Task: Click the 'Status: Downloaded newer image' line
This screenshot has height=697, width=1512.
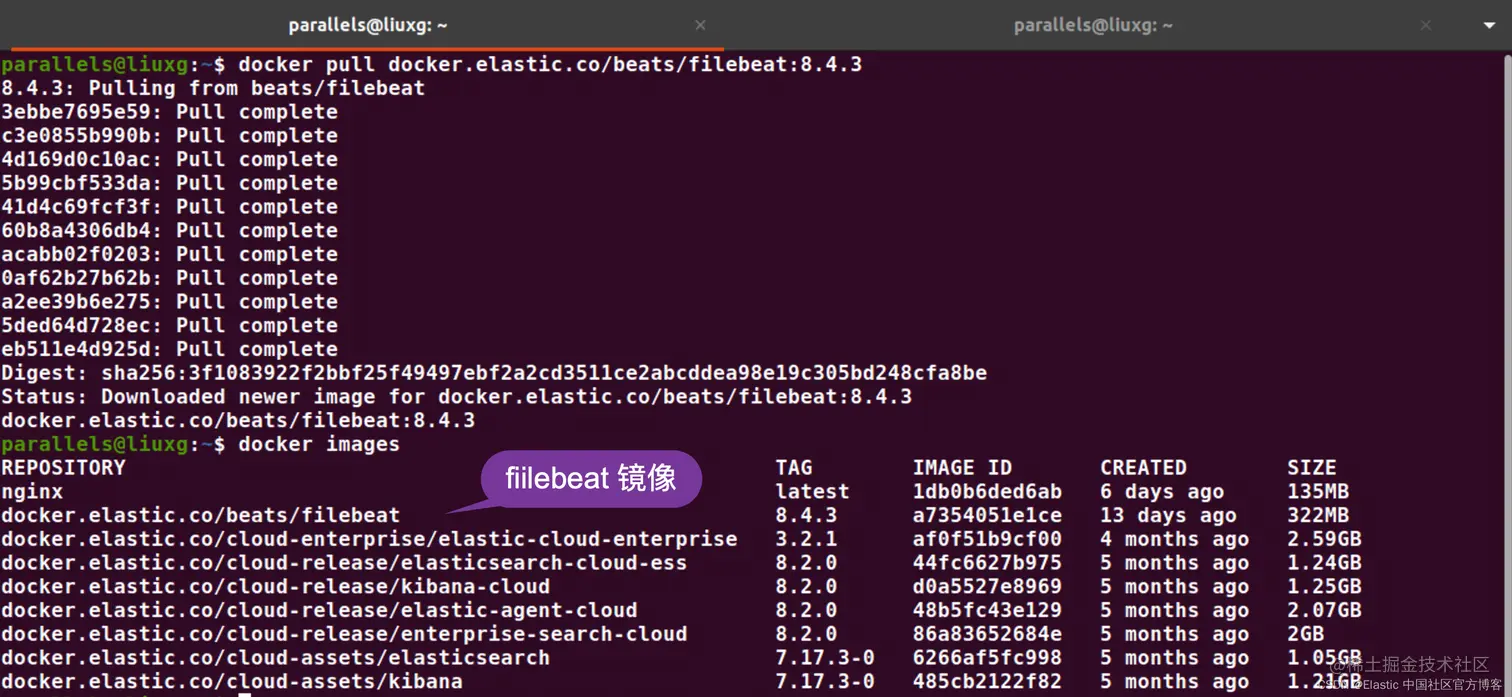Action: tap(456, 397)
